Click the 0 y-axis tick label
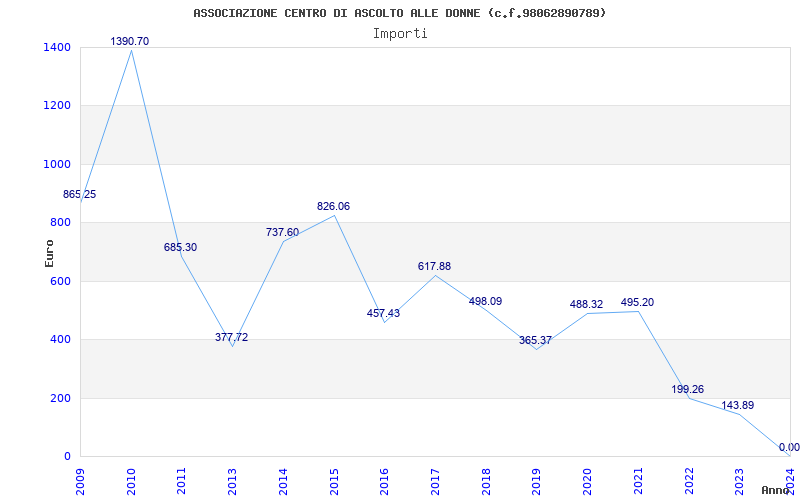Screen dimensions: 800x500 [67, 456]
